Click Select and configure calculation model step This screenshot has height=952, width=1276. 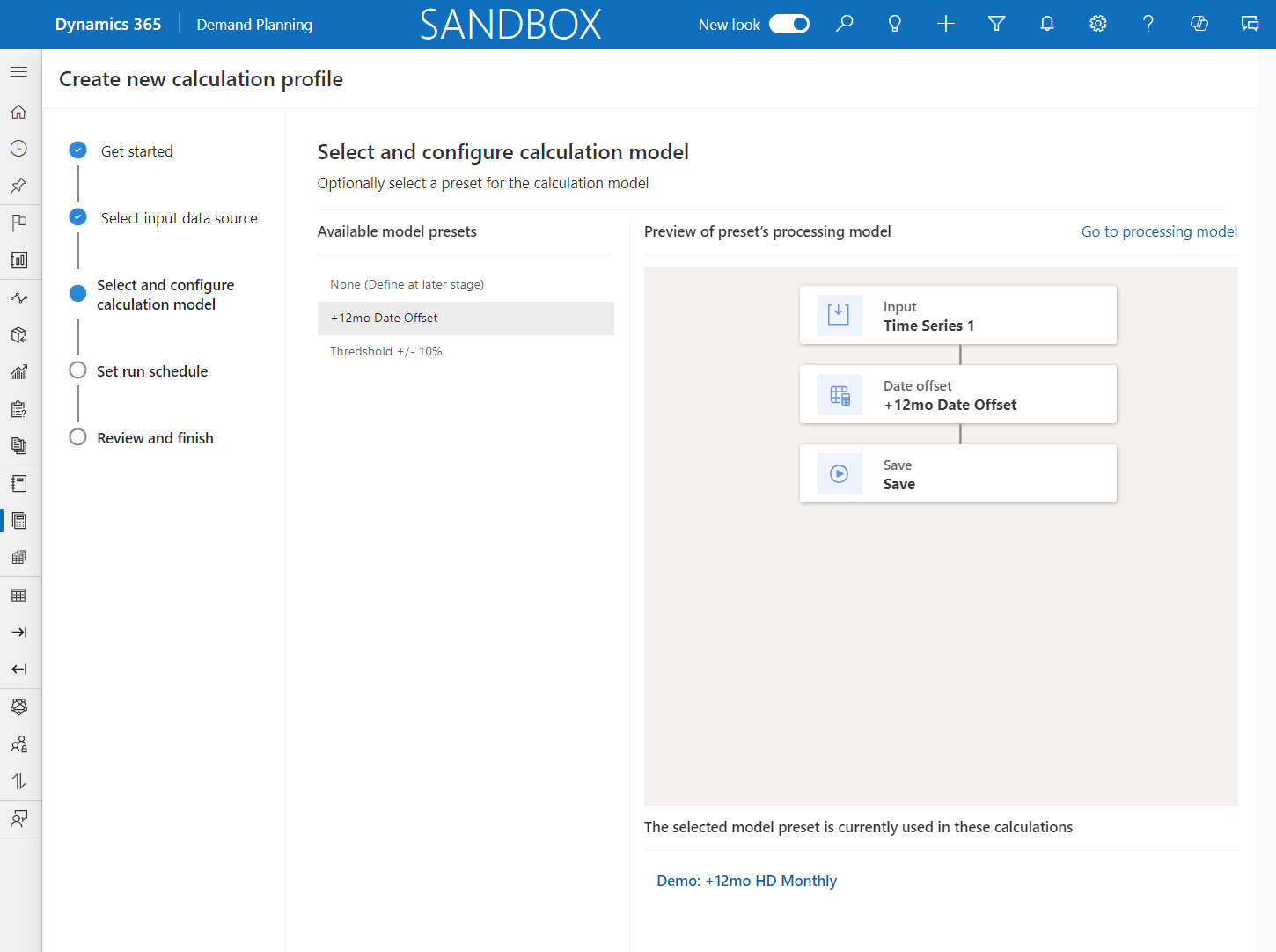pos(165,295)
